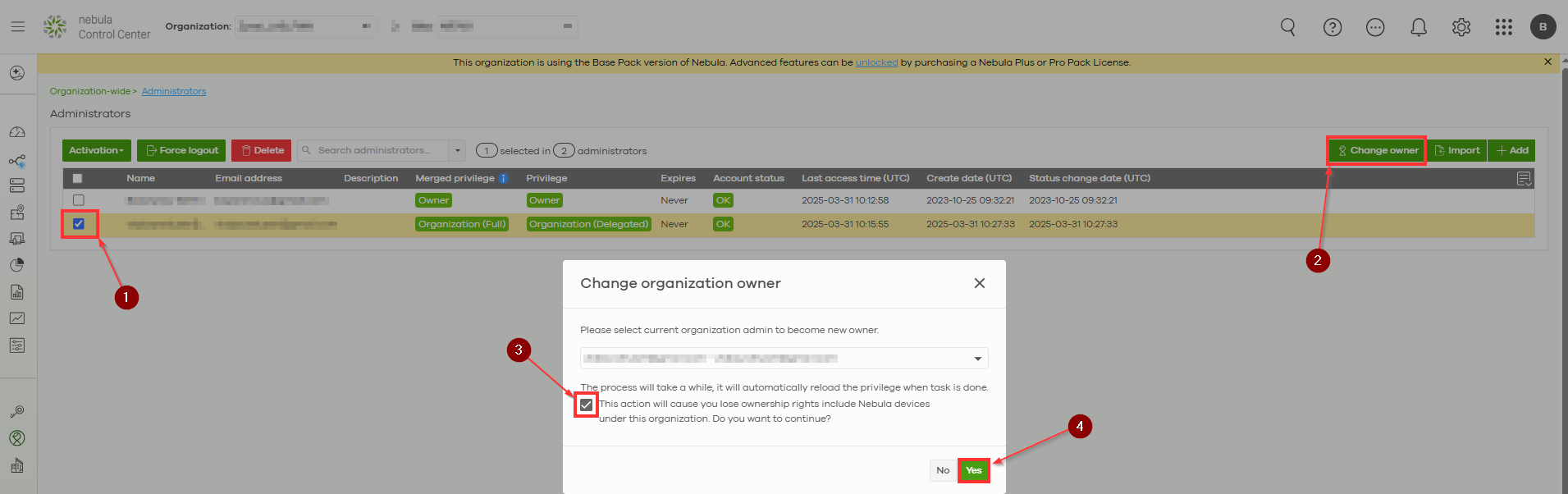Open the apps grid launcher

(1503, 27)
